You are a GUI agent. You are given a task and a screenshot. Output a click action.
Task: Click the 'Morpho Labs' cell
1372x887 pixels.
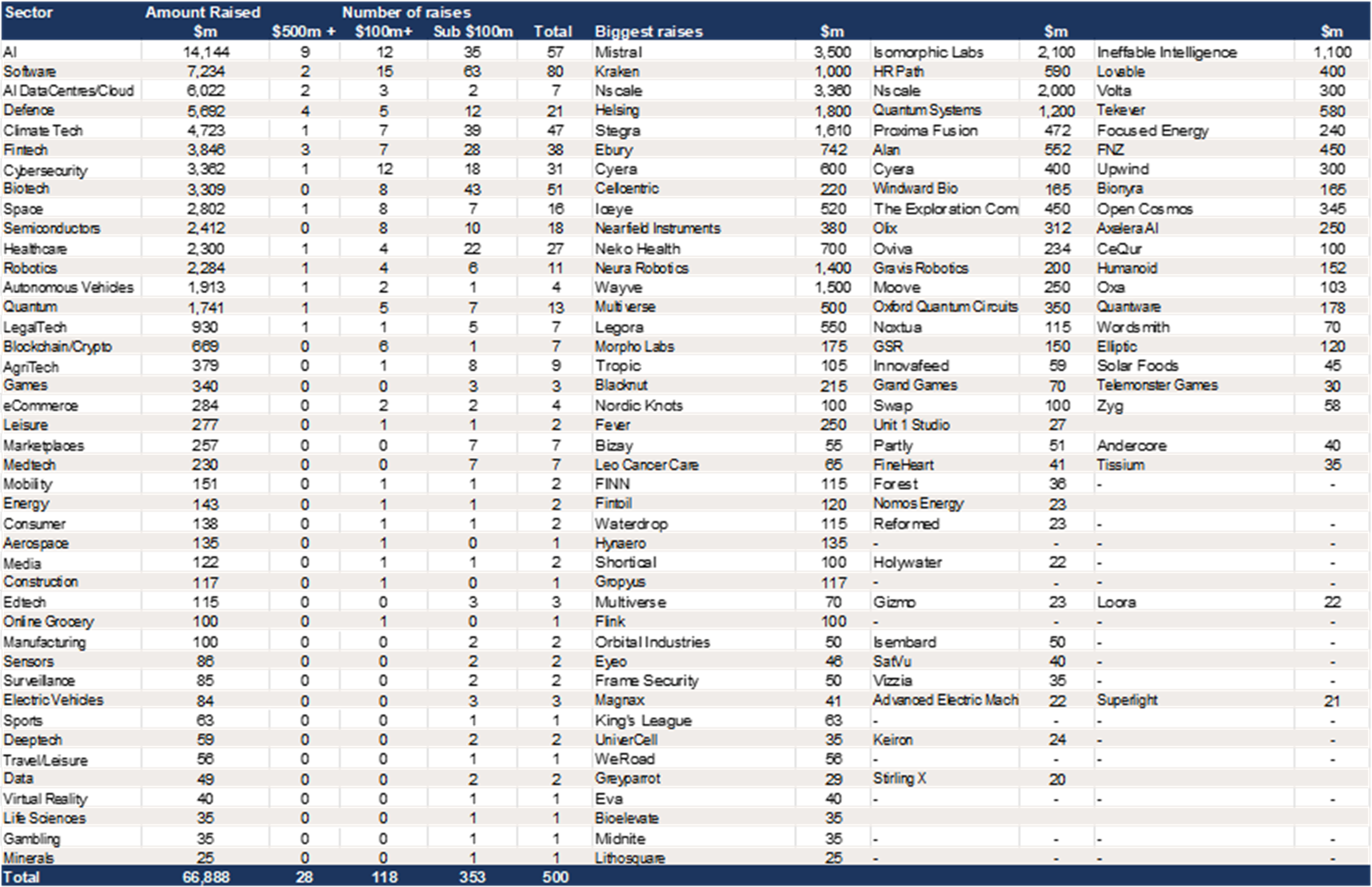click(x=634, y=346)
